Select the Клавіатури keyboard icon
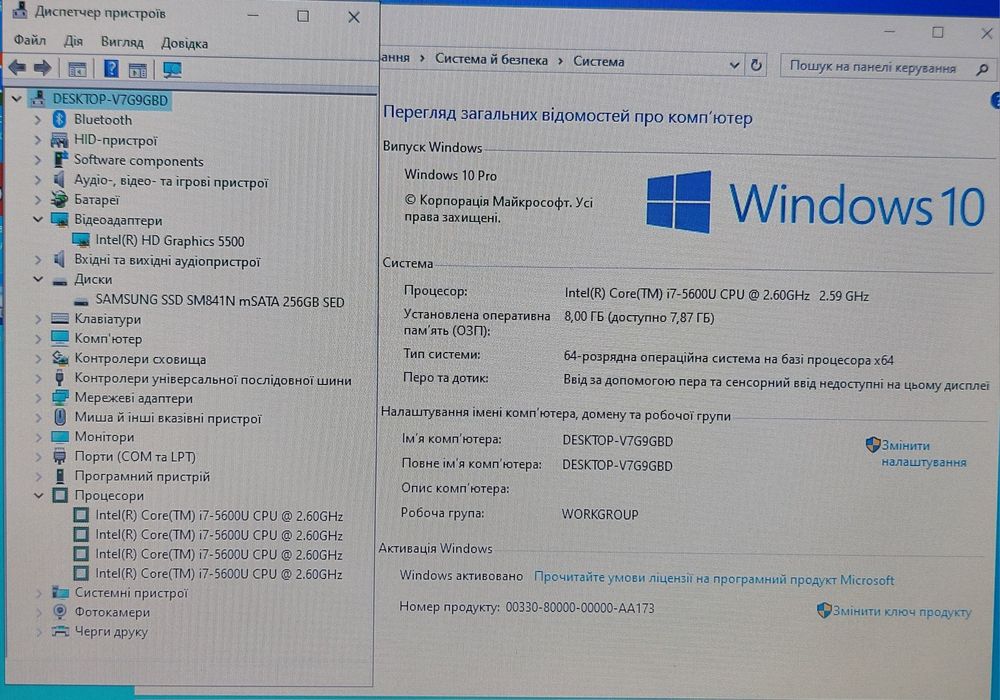 coord(59,318)
